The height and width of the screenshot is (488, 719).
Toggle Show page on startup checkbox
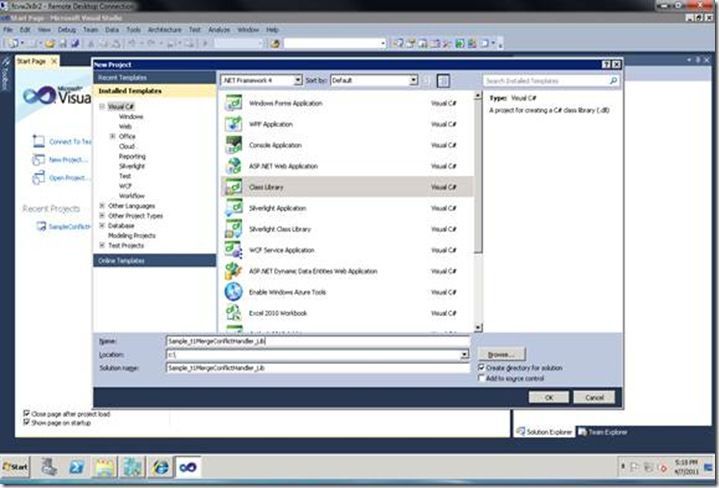tap(27, 422)
